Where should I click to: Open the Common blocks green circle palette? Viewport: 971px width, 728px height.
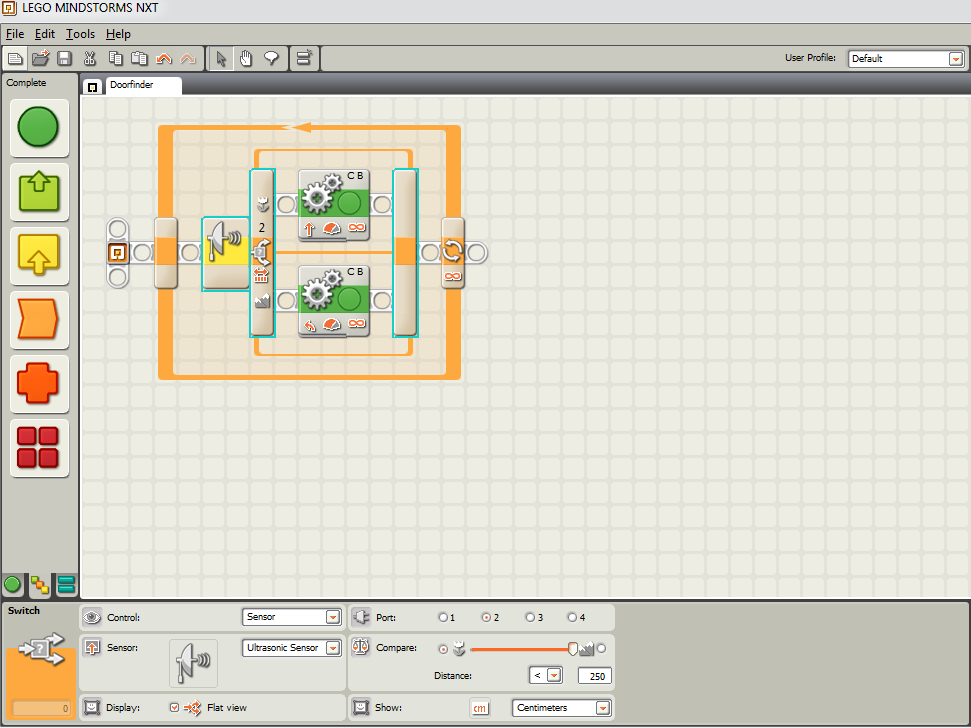38,128
